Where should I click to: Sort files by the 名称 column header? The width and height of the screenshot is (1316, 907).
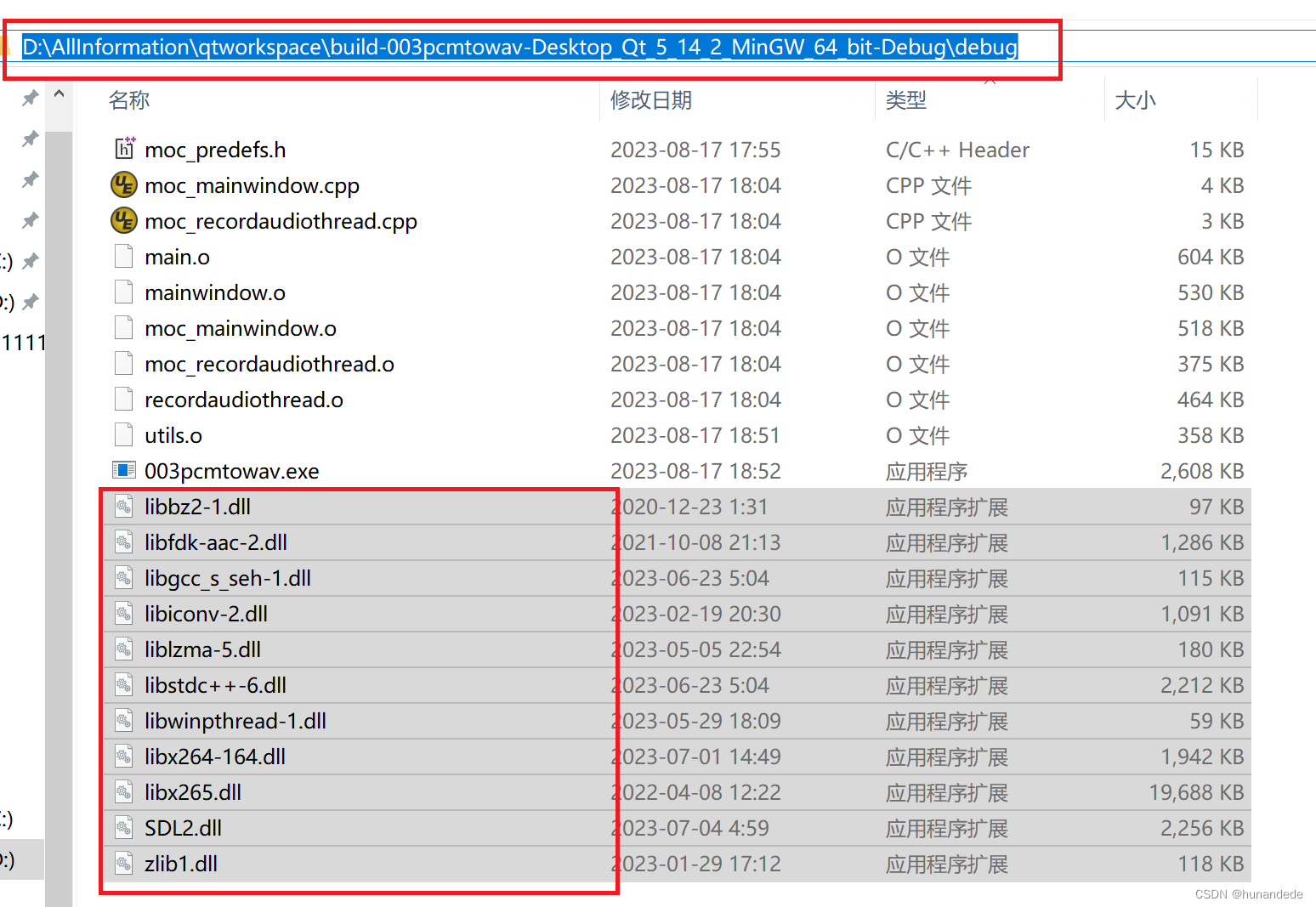[x=129, y=100]
